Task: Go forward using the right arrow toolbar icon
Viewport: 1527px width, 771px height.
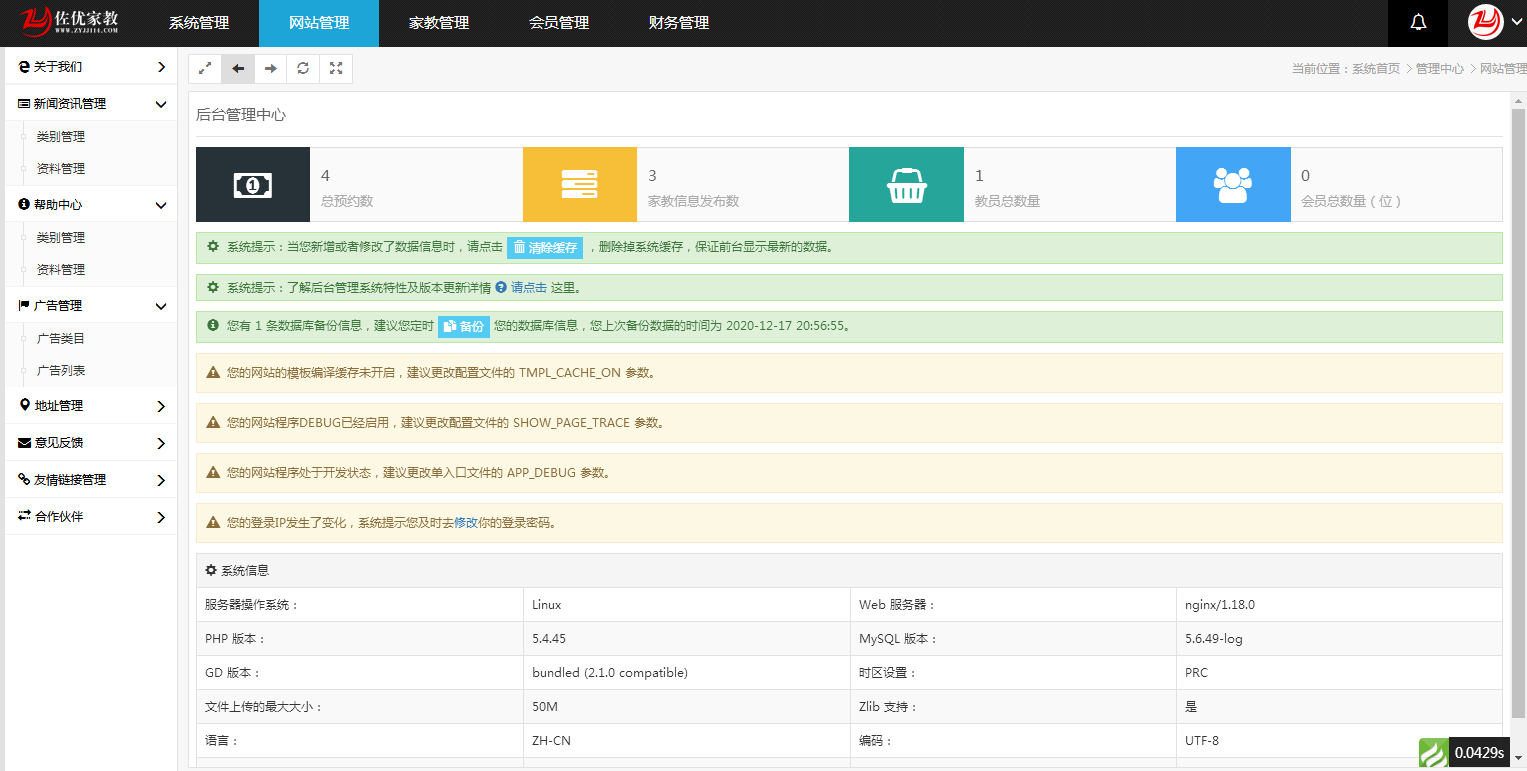Action: [x=270, y=68]
